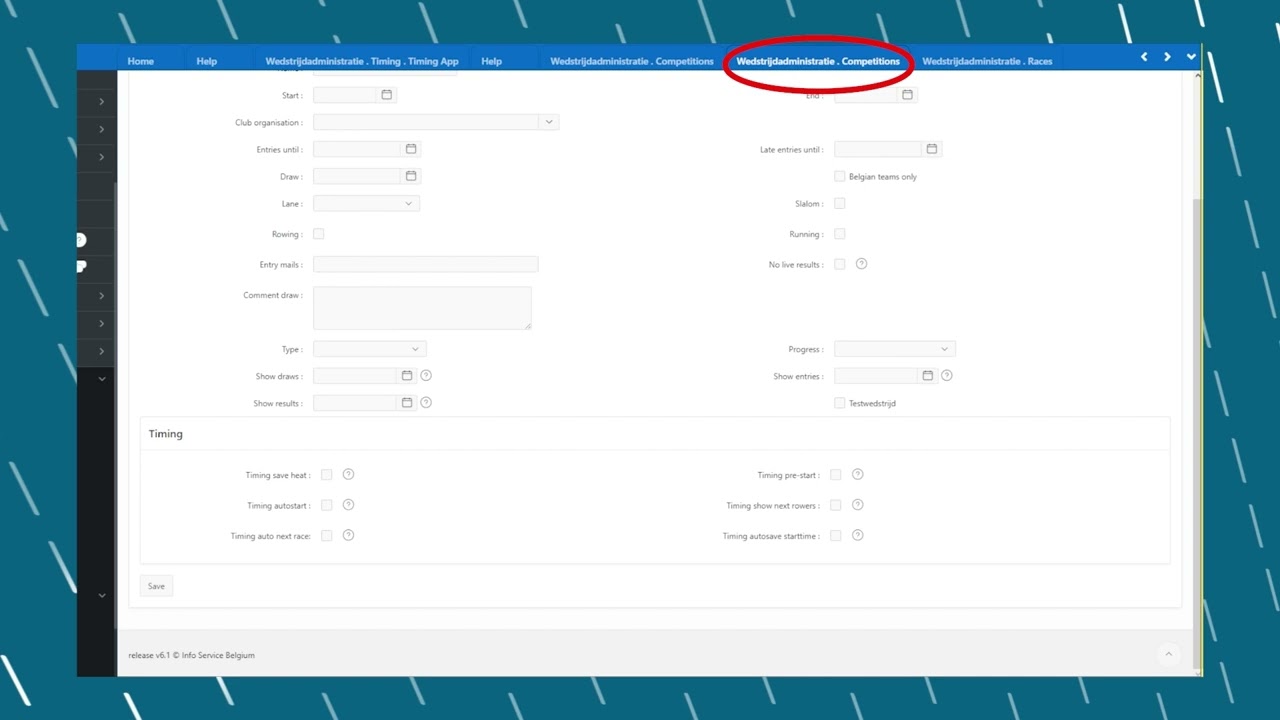Tick the Belgian teams only checkbox
This screenshot has height=720, width=1280.
click(840, 176)
